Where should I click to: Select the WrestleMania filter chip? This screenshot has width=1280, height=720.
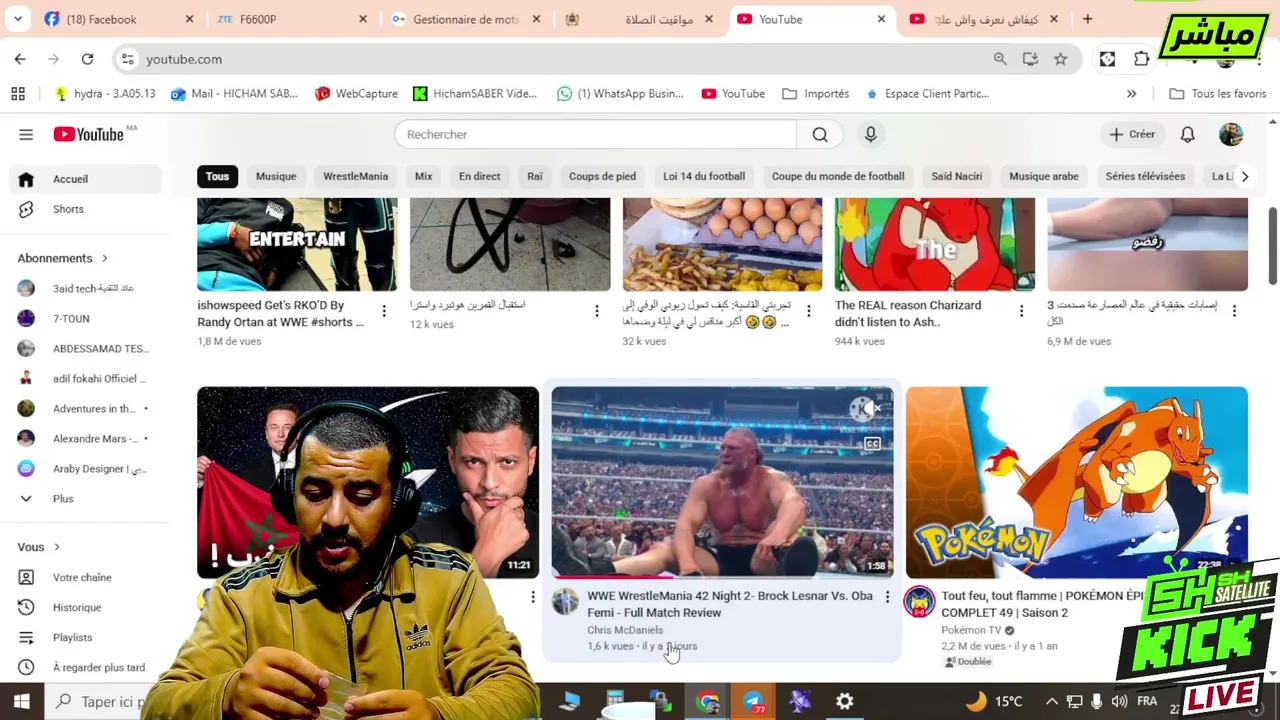[355, 176]
